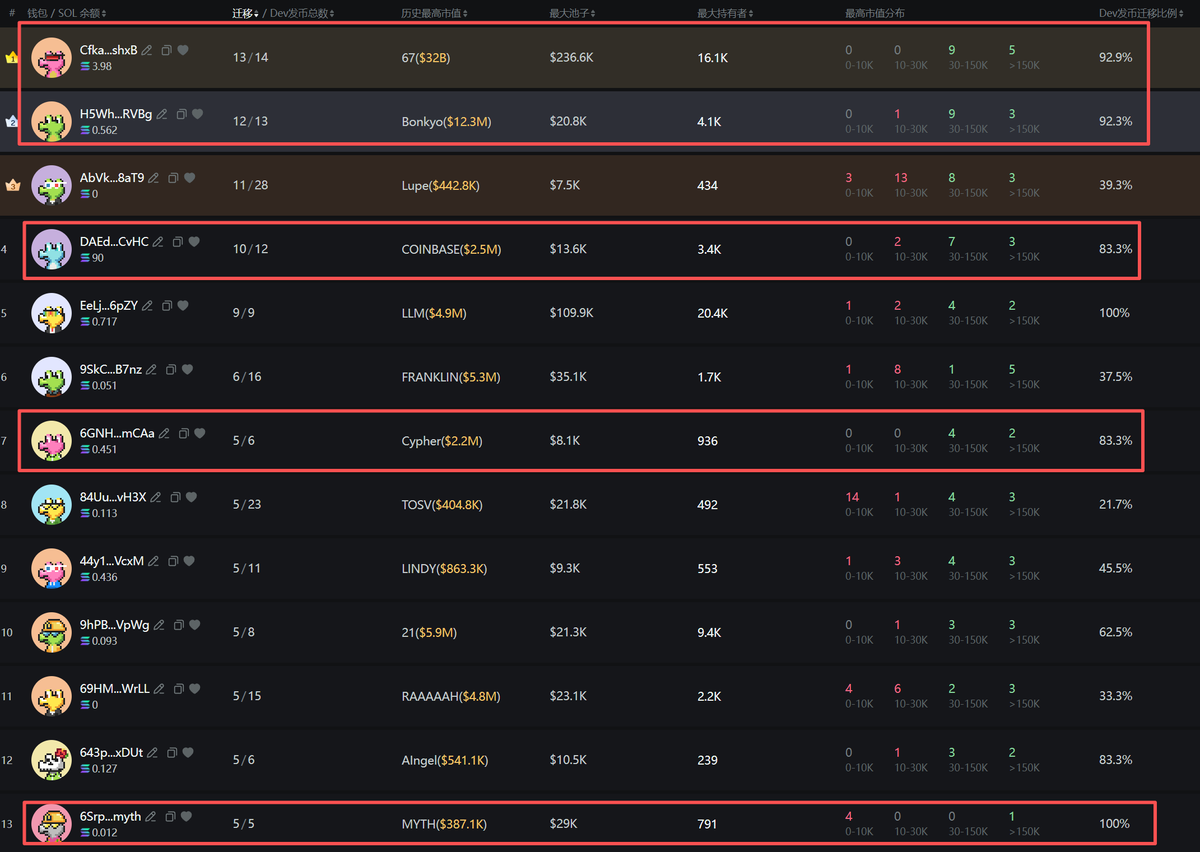
Task: Click the 643p...xDUt wallet avatar
Action: (51, 760)
